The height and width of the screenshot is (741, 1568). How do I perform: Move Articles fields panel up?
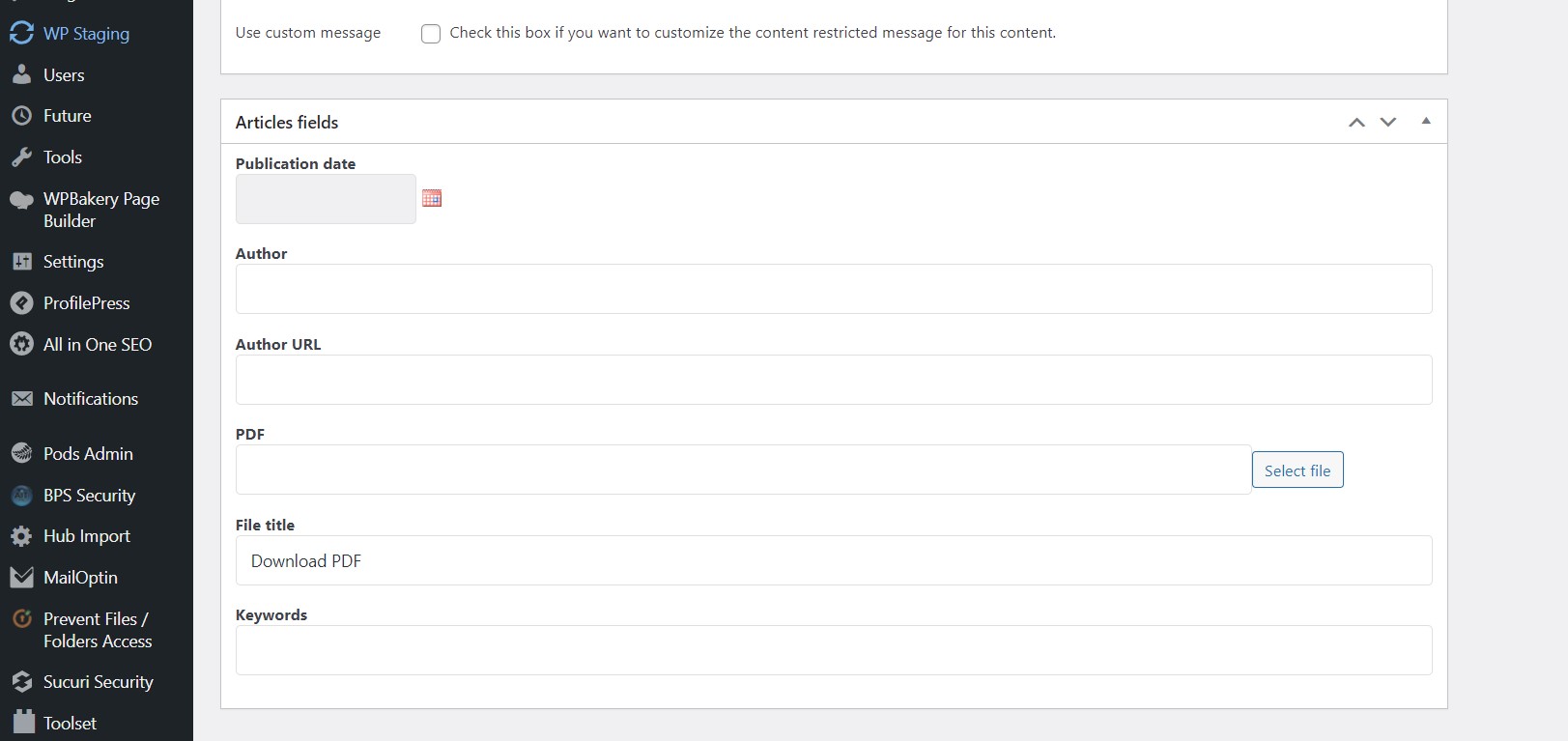click(x=1356, y=122)
